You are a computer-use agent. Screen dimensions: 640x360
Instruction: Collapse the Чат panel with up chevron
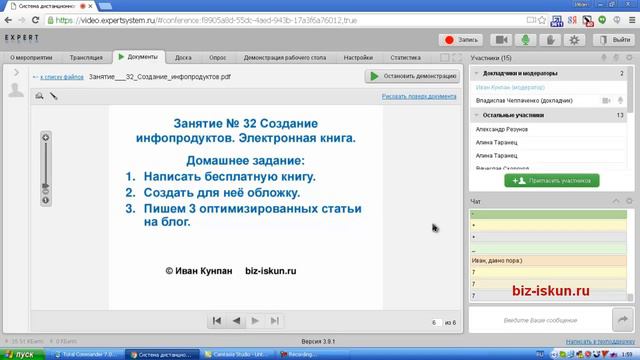pyautogui.click(x=616, y=201)
